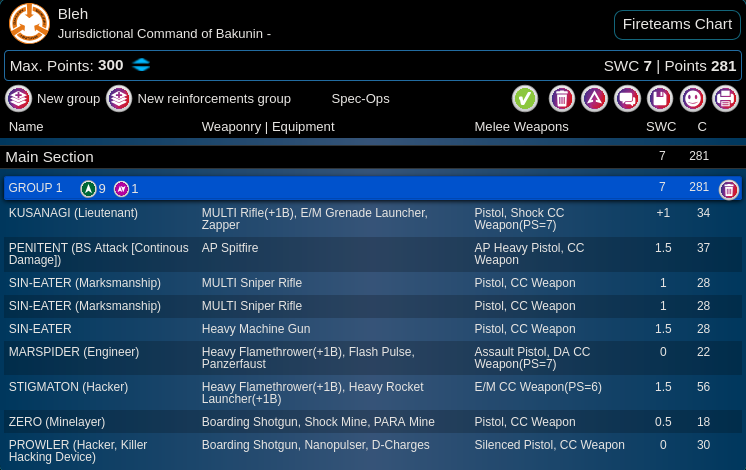
Task: Adjust max points with the stepper arrows
Action: click(141, 65)
